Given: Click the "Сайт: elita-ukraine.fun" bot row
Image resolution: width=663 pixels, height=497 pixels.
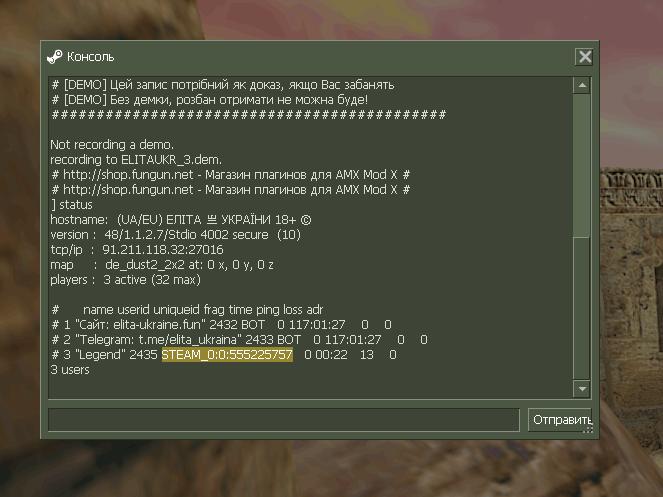Looking at the screenshot, I should (221, 325).
